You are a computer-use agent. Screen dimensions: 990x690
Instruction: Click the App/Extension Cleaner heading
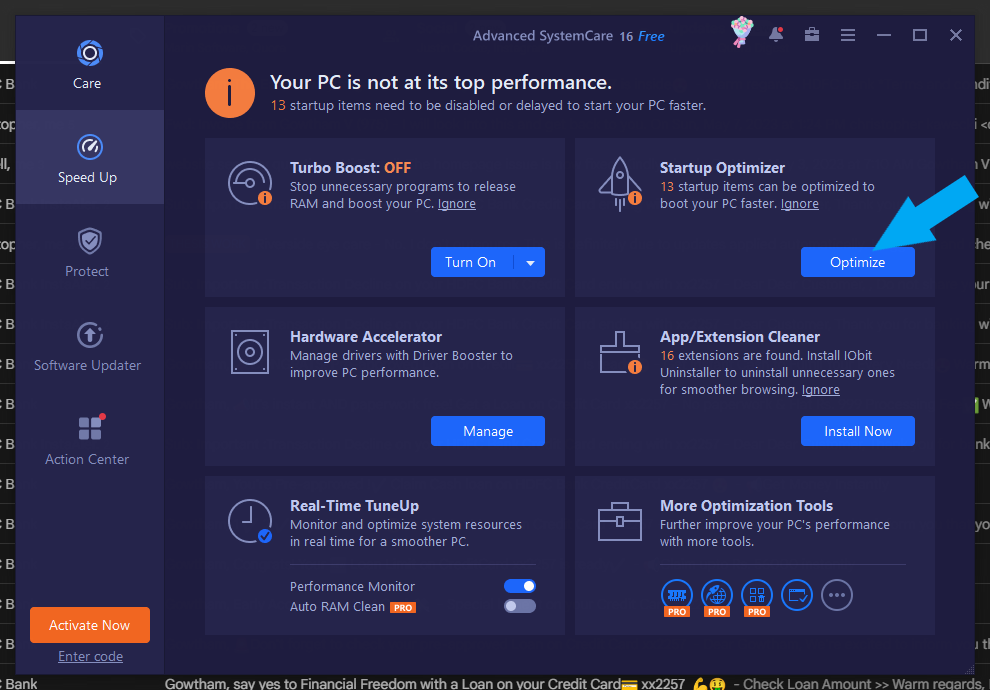point(740,337)
